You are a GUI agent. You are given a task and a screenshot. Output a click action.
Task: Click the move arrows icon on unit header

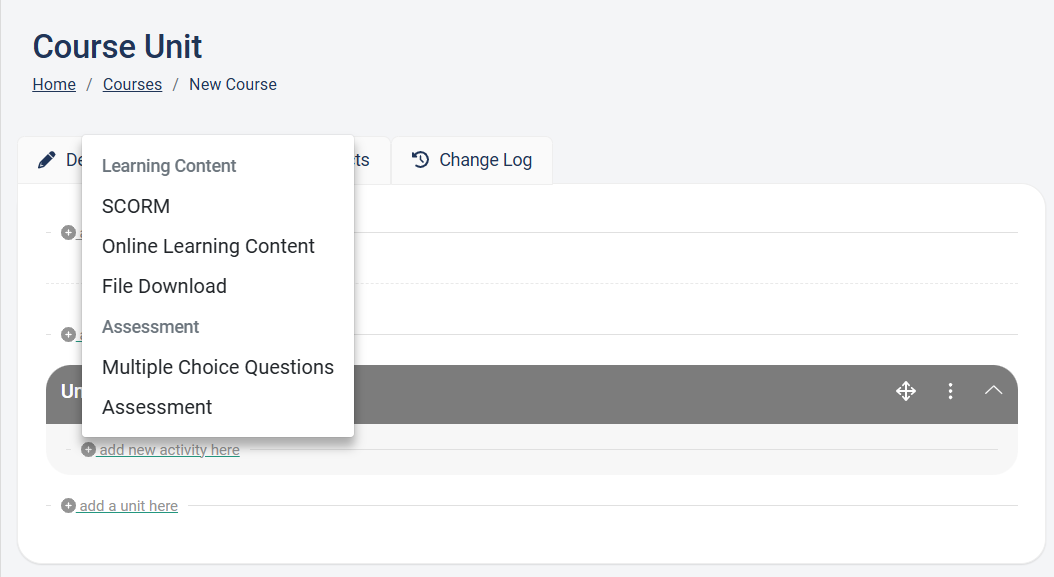[906, 391]
